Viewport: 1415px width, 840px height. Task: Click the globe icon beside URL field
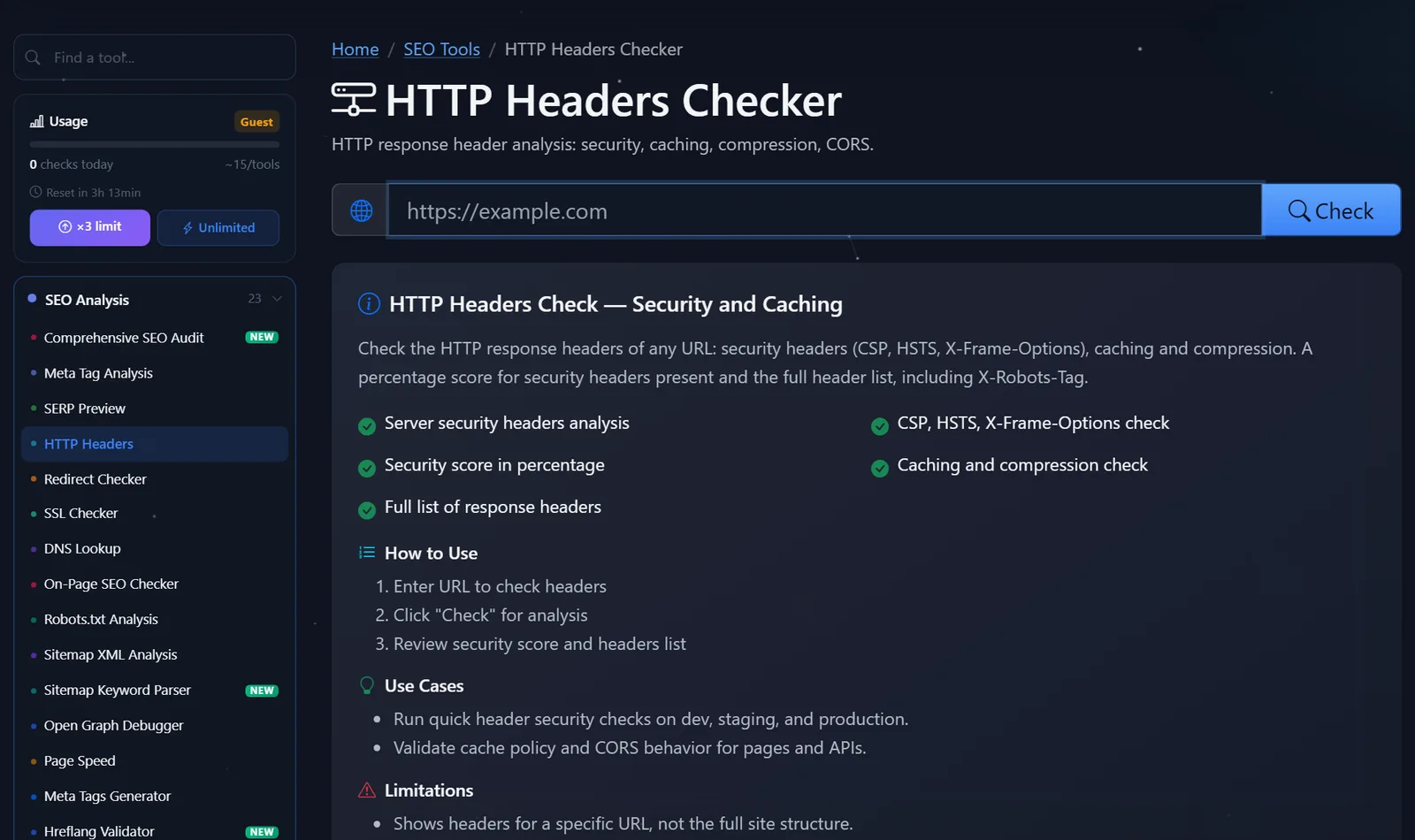[x=361, y=210]
